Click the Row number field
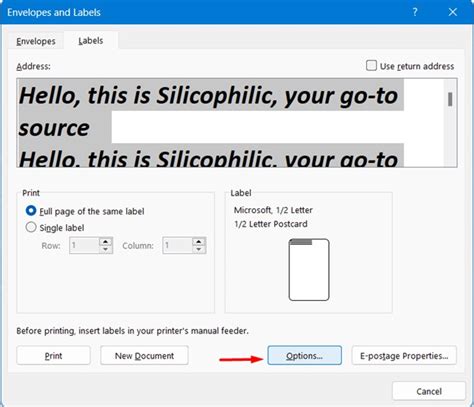Screen dimensions: 474x407 (84, 245)
